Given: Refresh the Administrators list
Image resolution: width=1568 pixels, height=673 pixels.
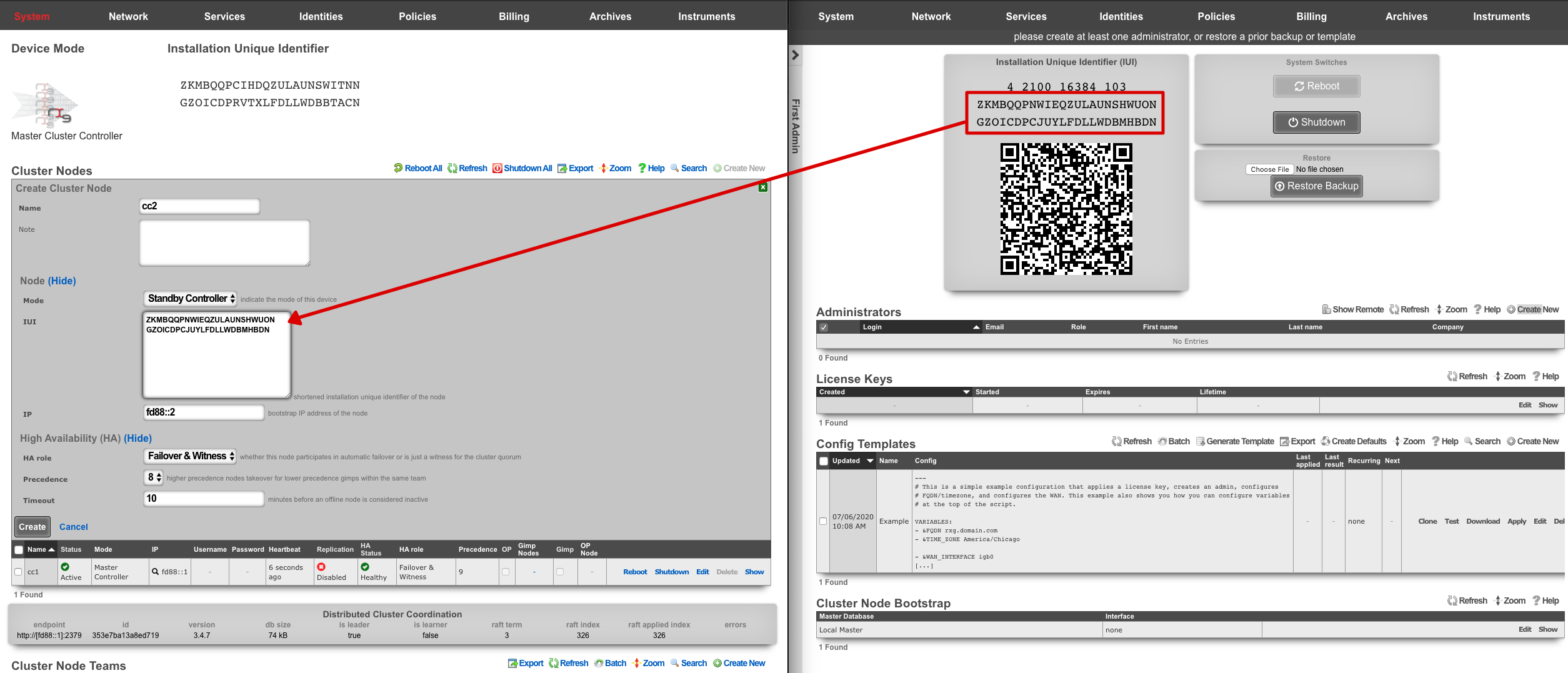Looking at the screenshot, I should pyautogui.click(x=1409, y=309).
